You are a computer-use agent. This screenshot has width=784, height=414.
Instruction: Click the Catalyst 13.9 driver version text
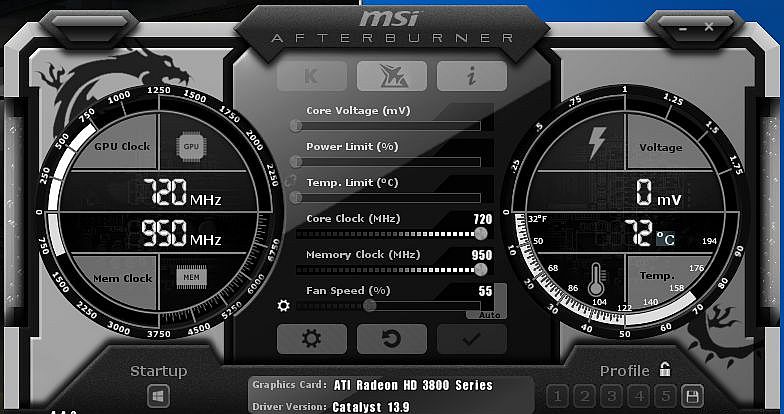coord(370,407)
